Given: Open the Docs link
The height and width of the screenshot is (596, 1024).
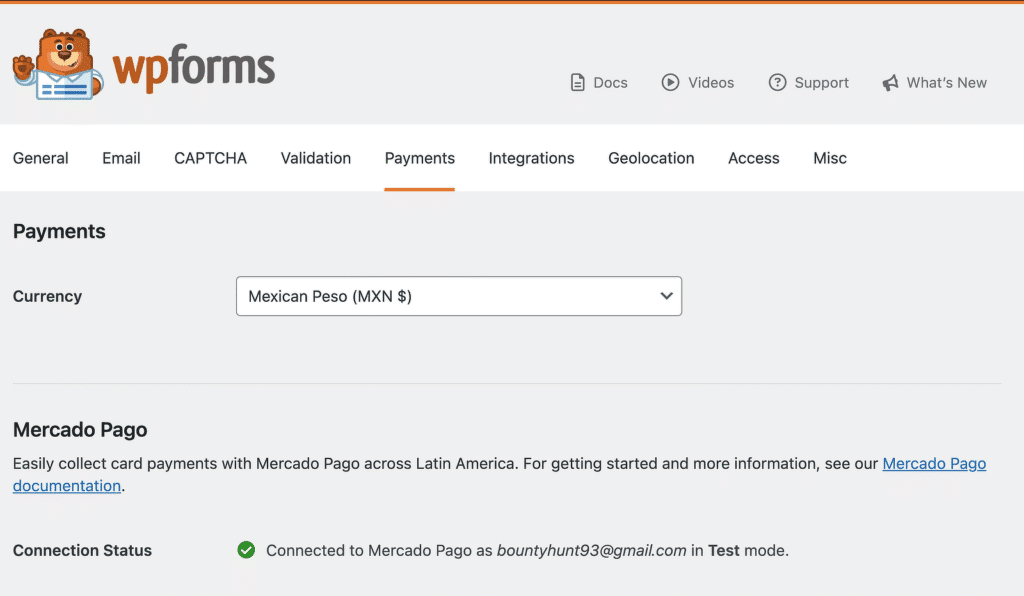Looking at the screenshot, I should (x=599, y=82).
